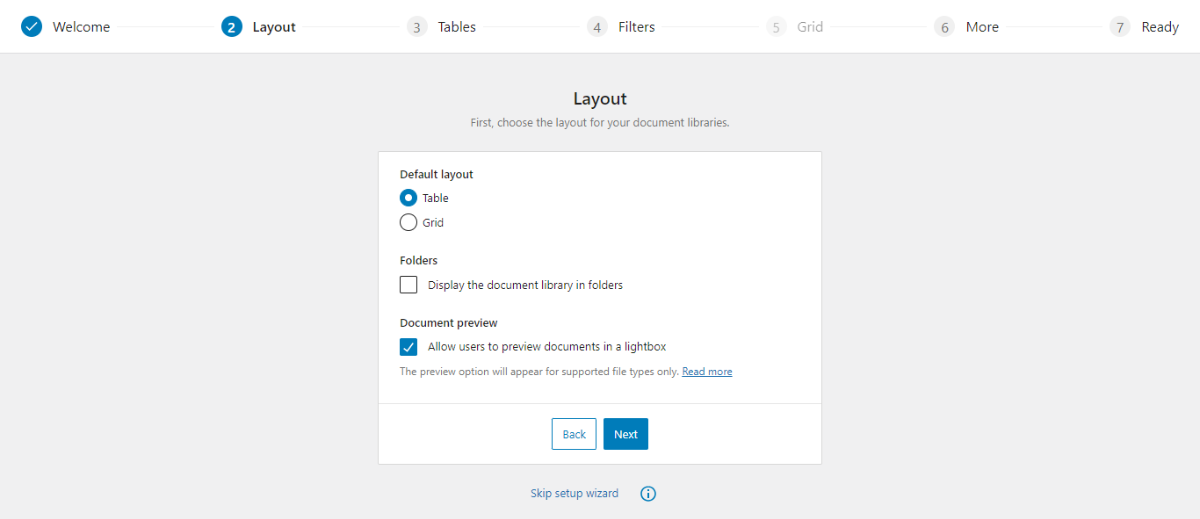The image size is (1200, 519).
Task: Click the Next button
Action: point(626,434)
